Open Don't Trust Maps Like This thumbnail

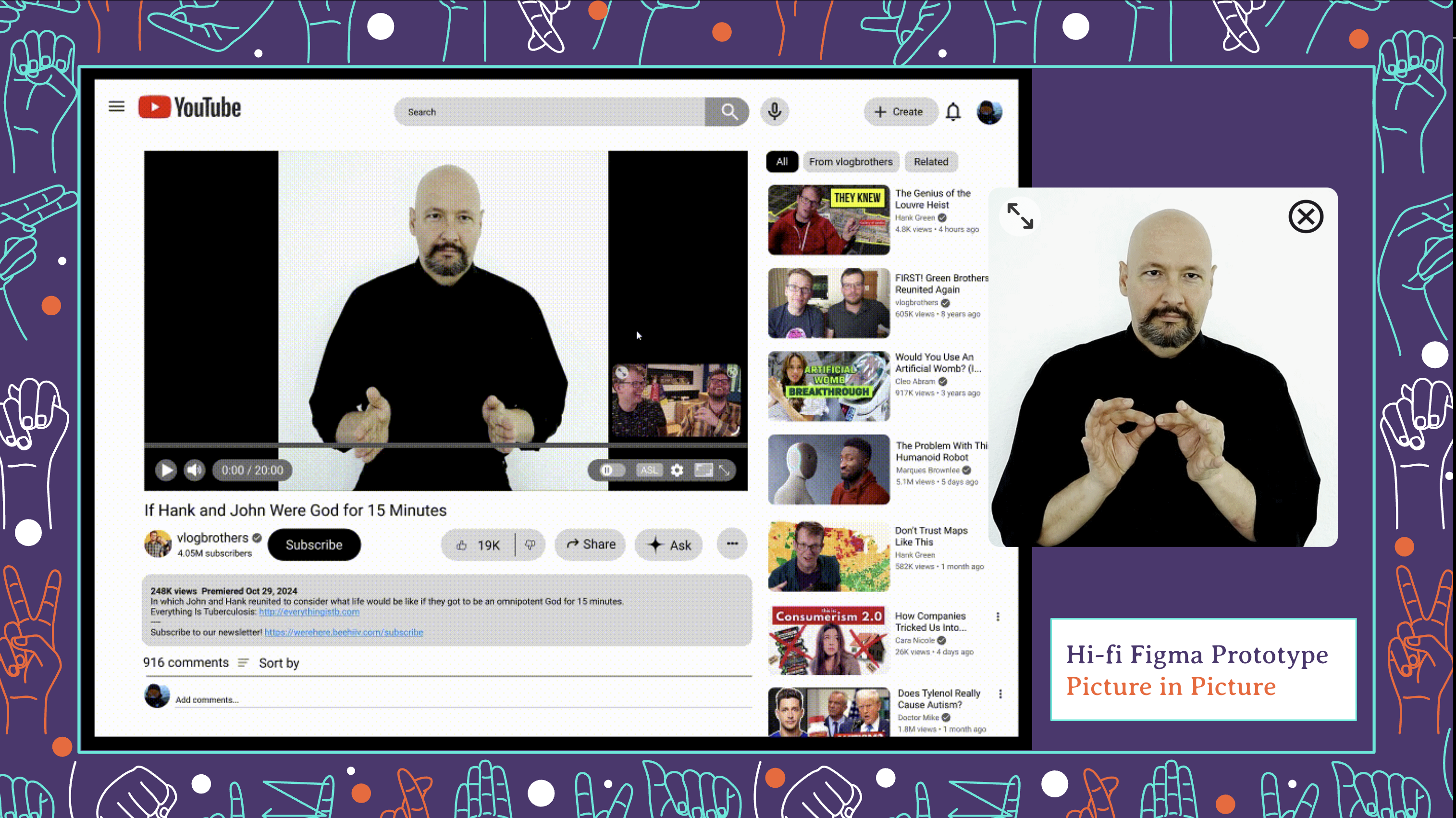828,556
